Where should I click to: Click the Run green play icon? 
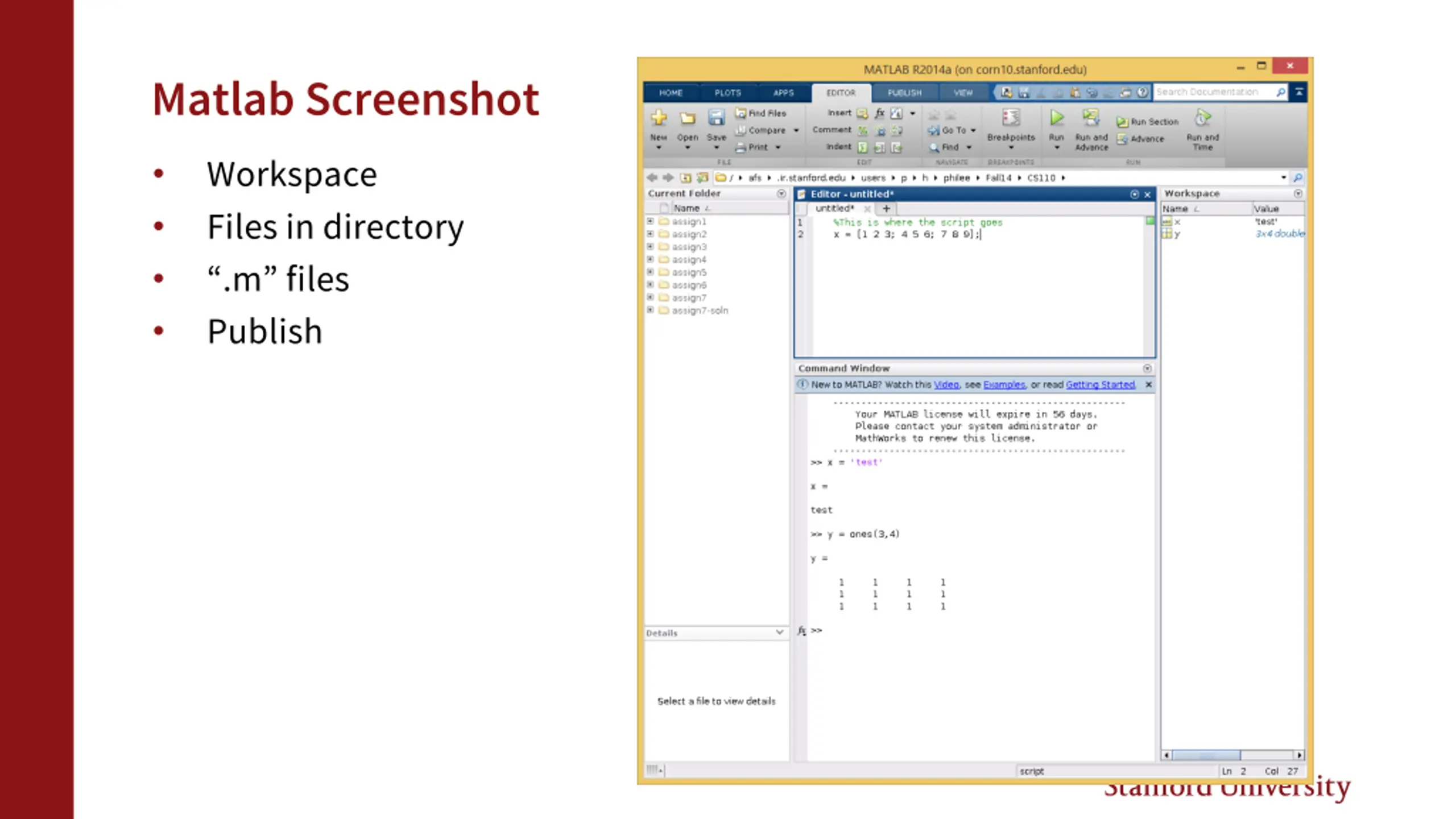tap(1056, 118)
